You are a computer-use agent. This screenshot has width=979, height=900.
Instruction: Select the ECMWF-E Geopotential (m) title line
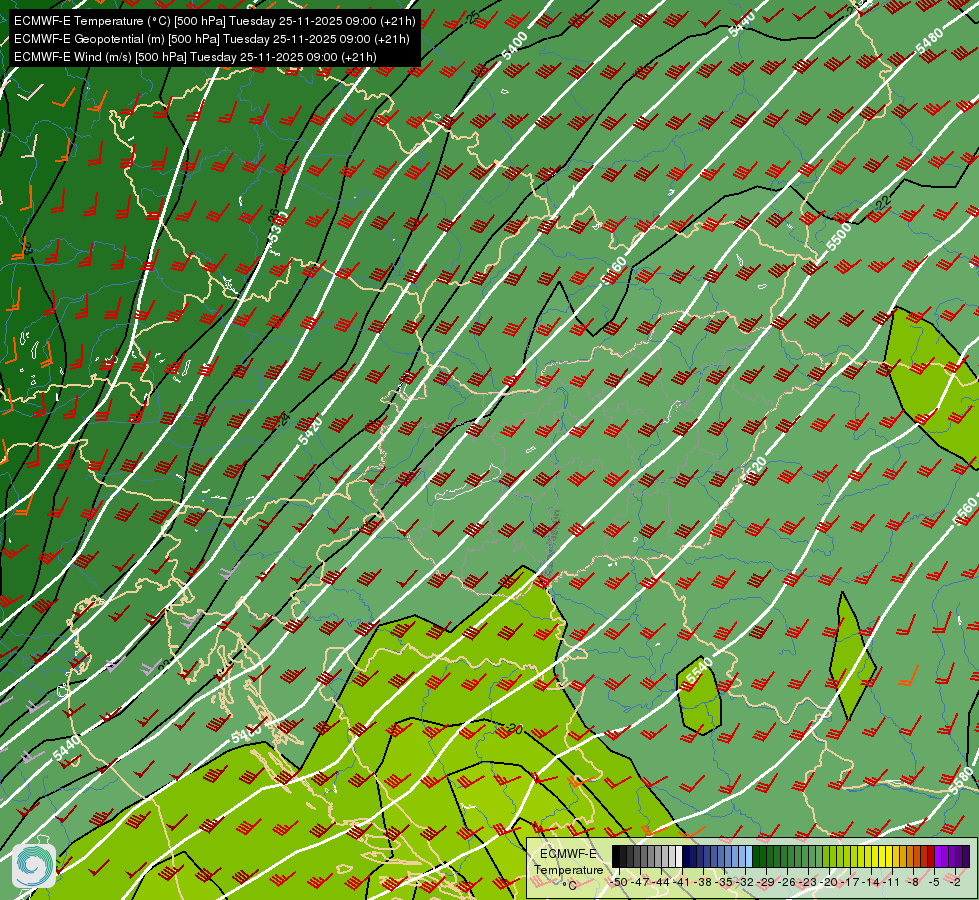pyautogui.click(x=212, y=39)
